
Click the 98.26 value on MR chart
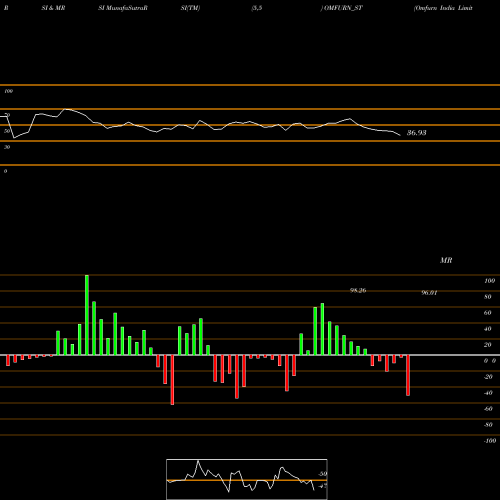pos(358,290)
